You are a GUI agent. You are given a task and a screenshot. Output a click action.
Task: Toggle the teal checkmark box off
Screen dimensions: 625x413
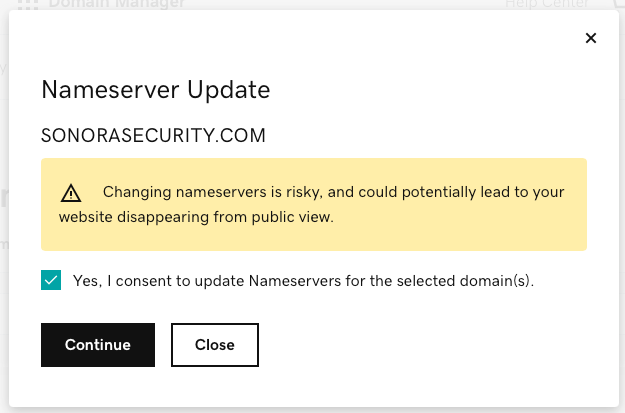pos(51,280)
